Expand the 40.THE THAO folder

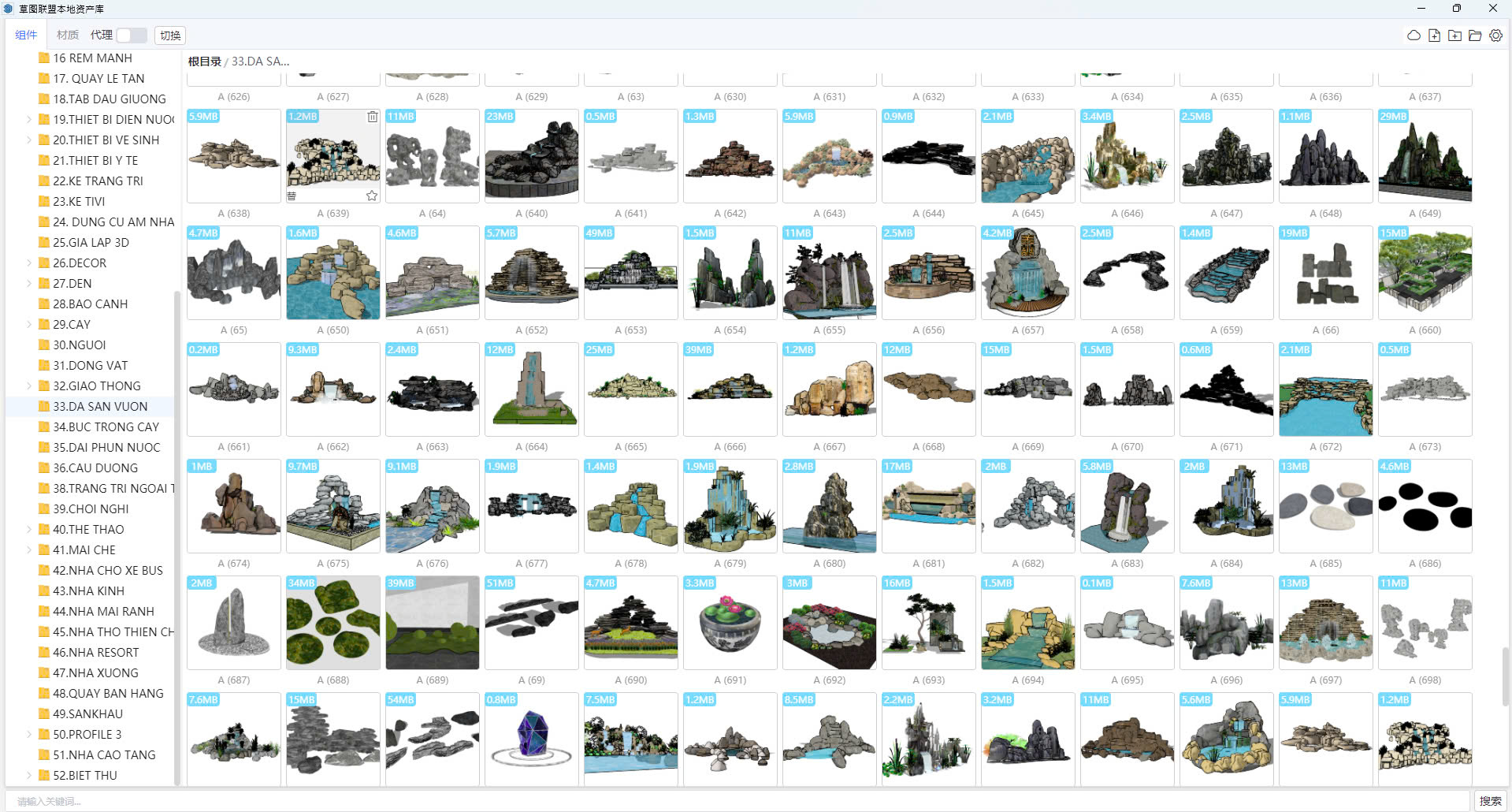(x=29, y=530)
